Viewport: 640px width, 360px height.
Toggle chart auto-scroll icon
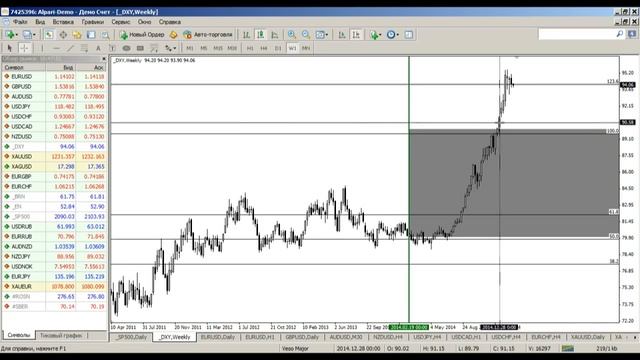[342, 35]
